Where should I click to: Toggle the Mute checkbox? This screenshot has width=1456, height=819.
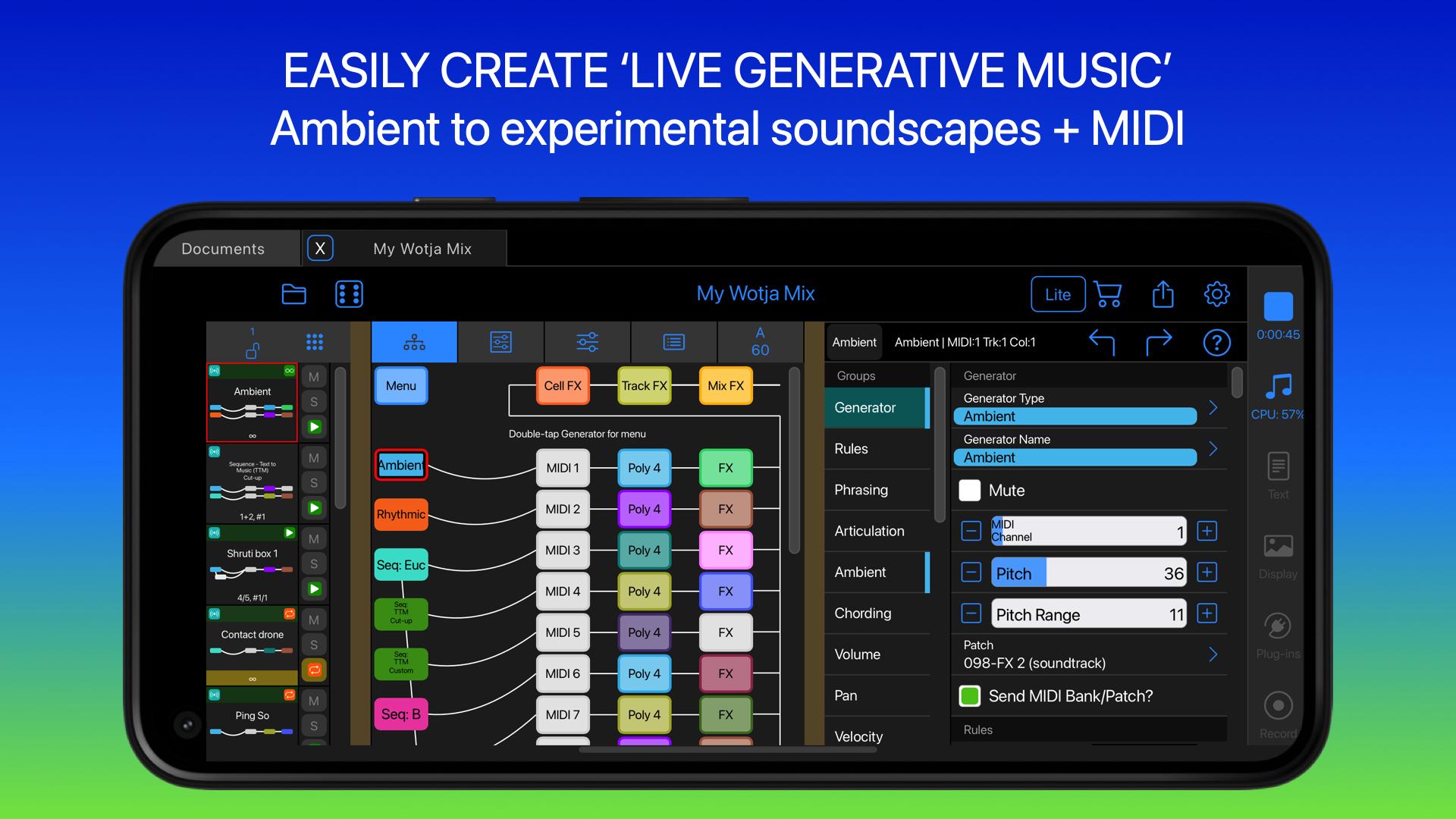970,491
